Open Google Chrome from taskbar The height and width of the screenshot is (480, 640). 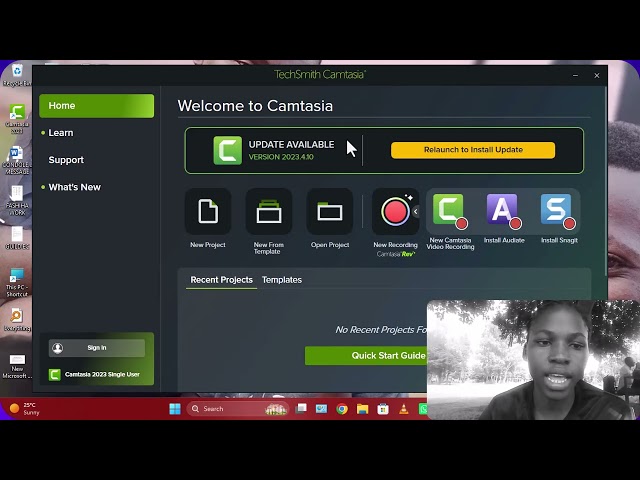tap(342, 409)
